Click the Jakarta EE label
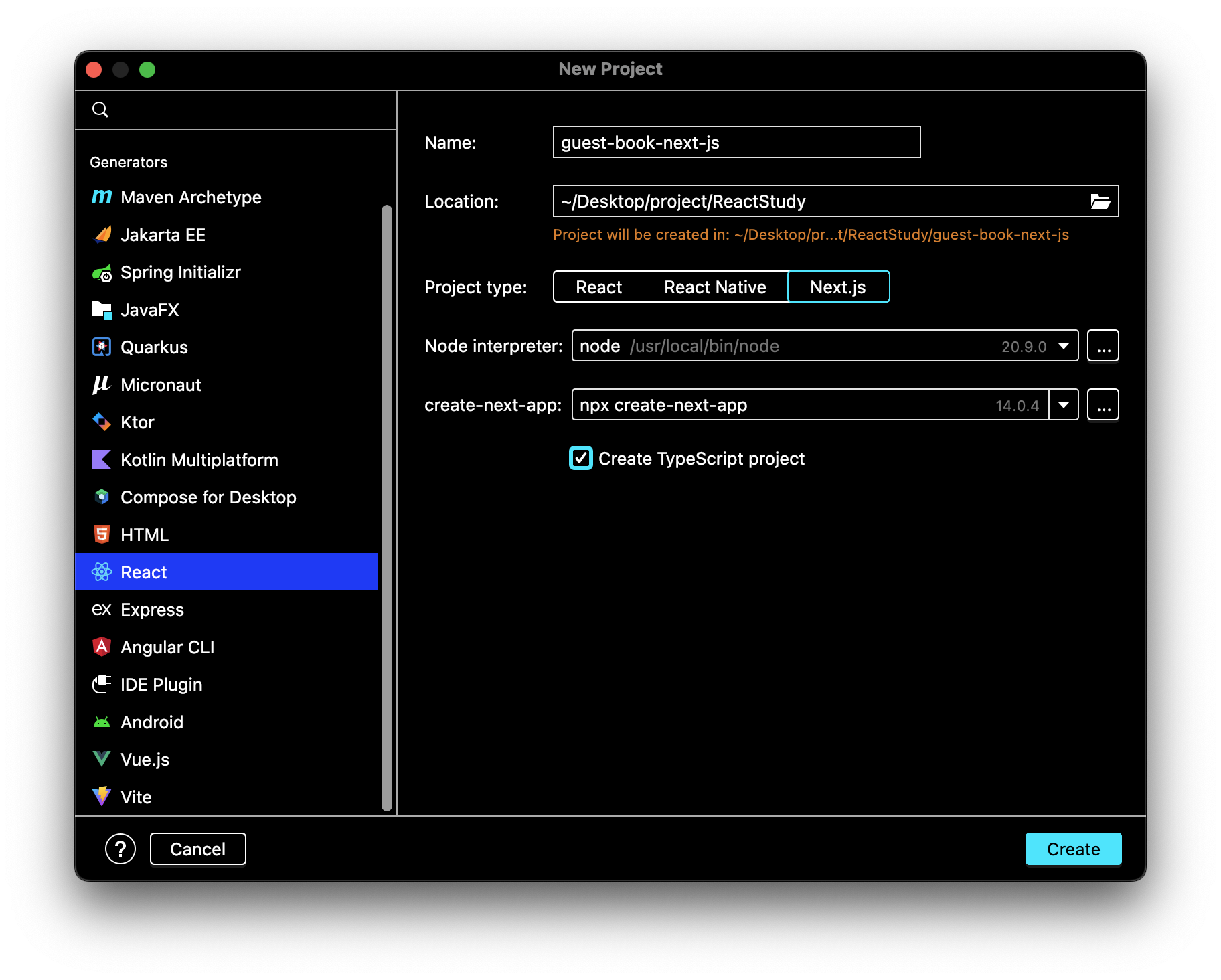1221x980 pixels. click(163, 235)
